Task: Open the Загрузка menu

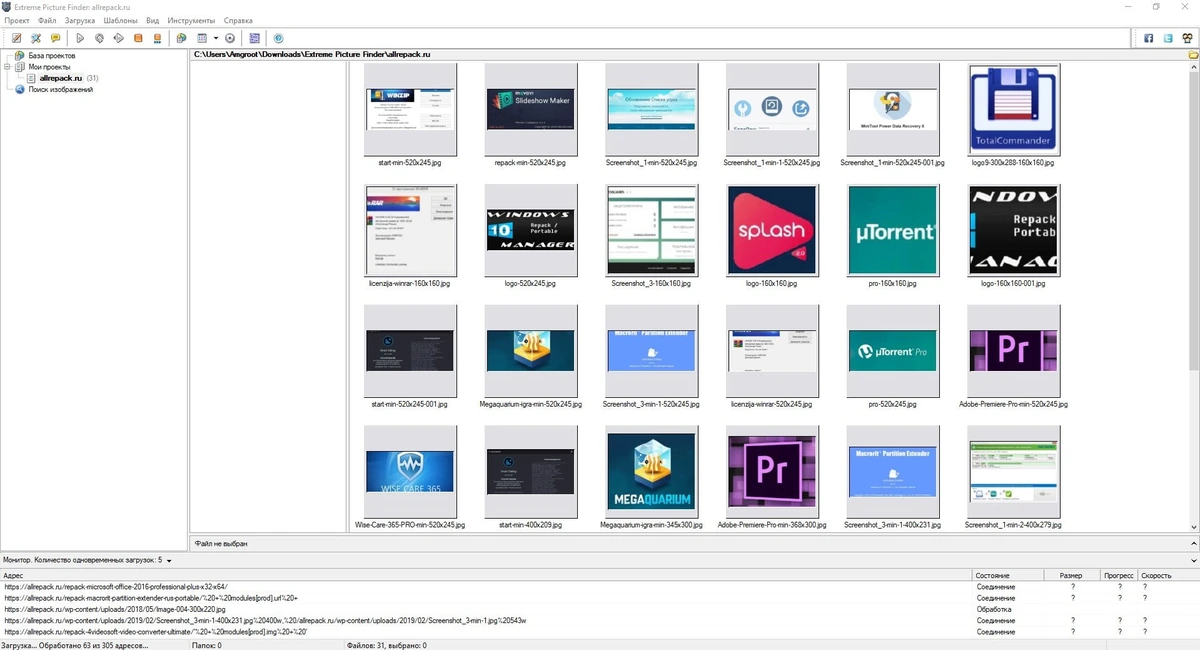Action: [x=80, y=20]
